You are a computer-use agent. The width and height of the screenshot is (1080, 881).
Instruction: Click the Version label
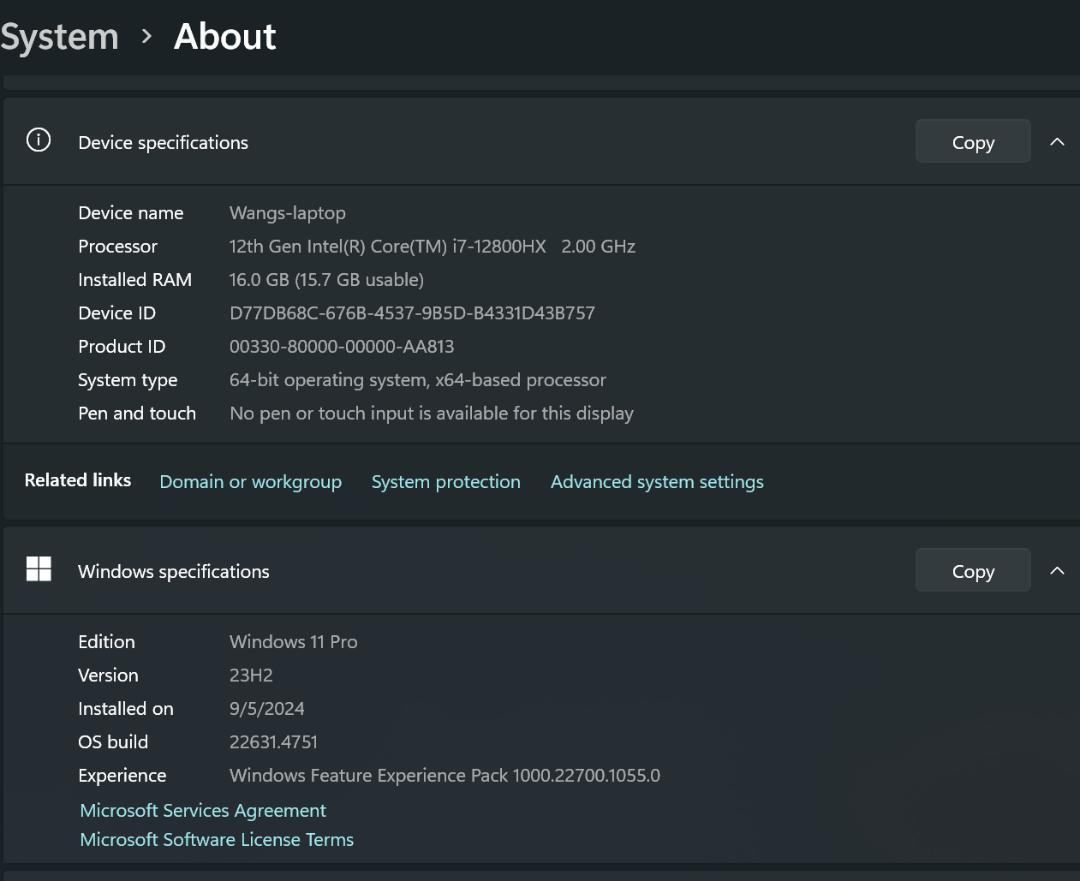pos(108,675)
